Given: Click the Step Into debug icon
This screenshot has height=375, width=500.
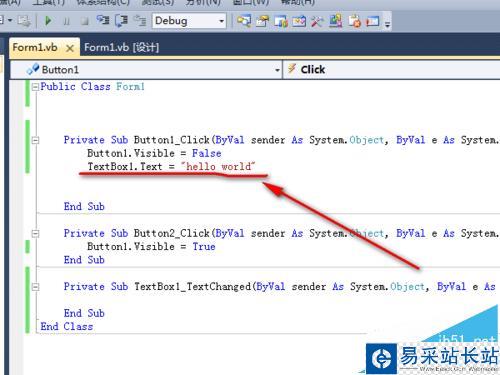Looking at the screenshot, I should [103, 21].
